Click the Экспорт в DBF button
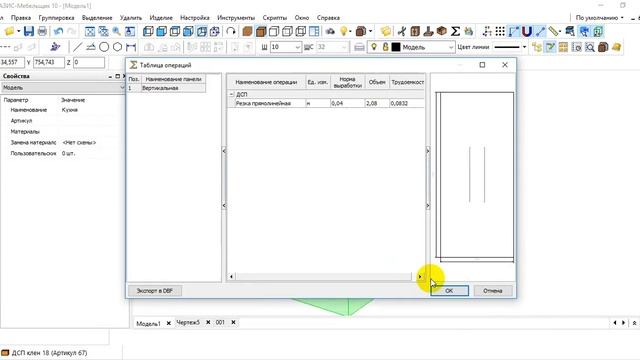This screenshot has width=640, height=360. 155,291
